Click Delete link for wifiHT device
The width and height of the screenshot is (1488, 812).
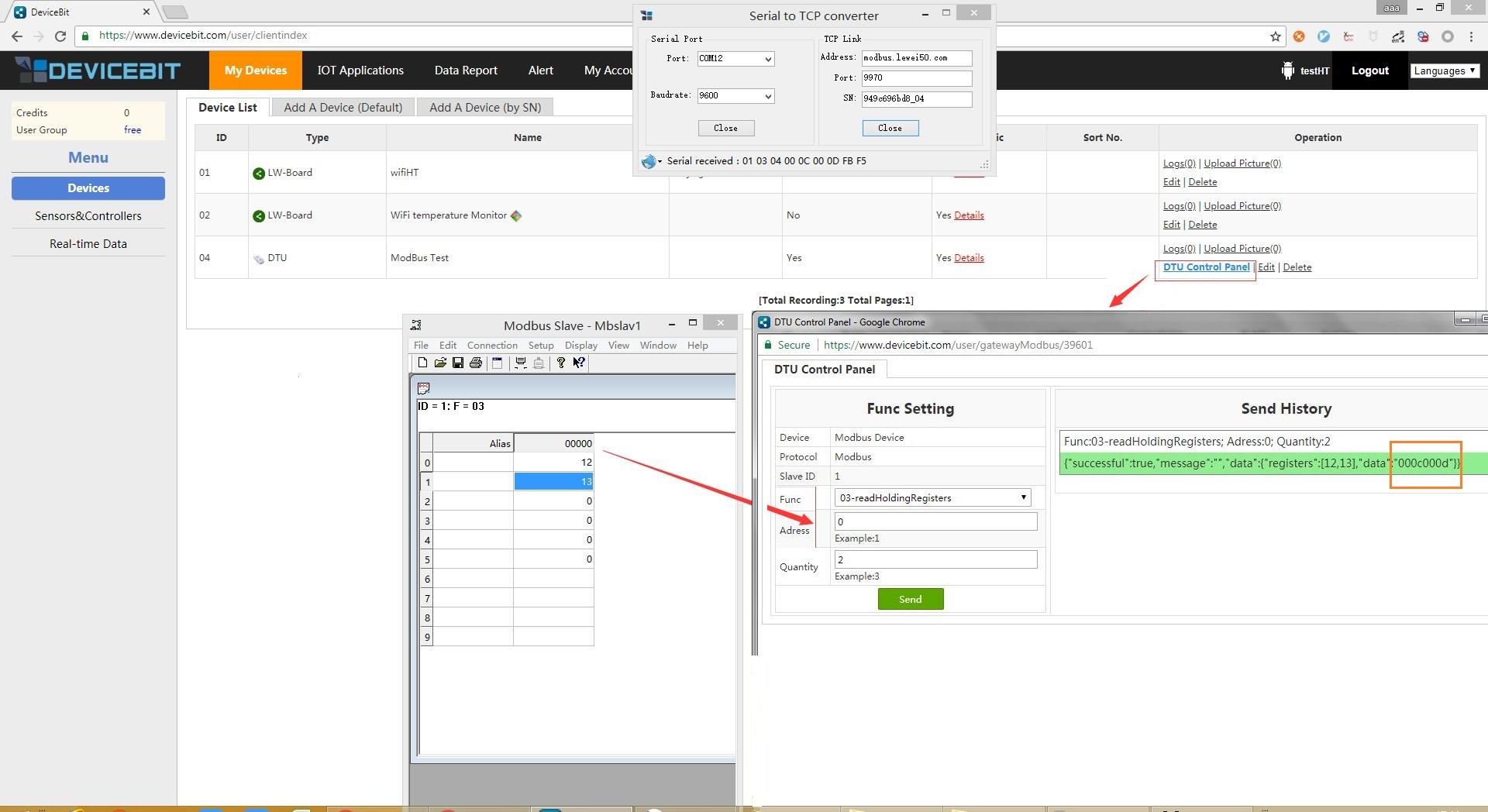point(1202,182)
